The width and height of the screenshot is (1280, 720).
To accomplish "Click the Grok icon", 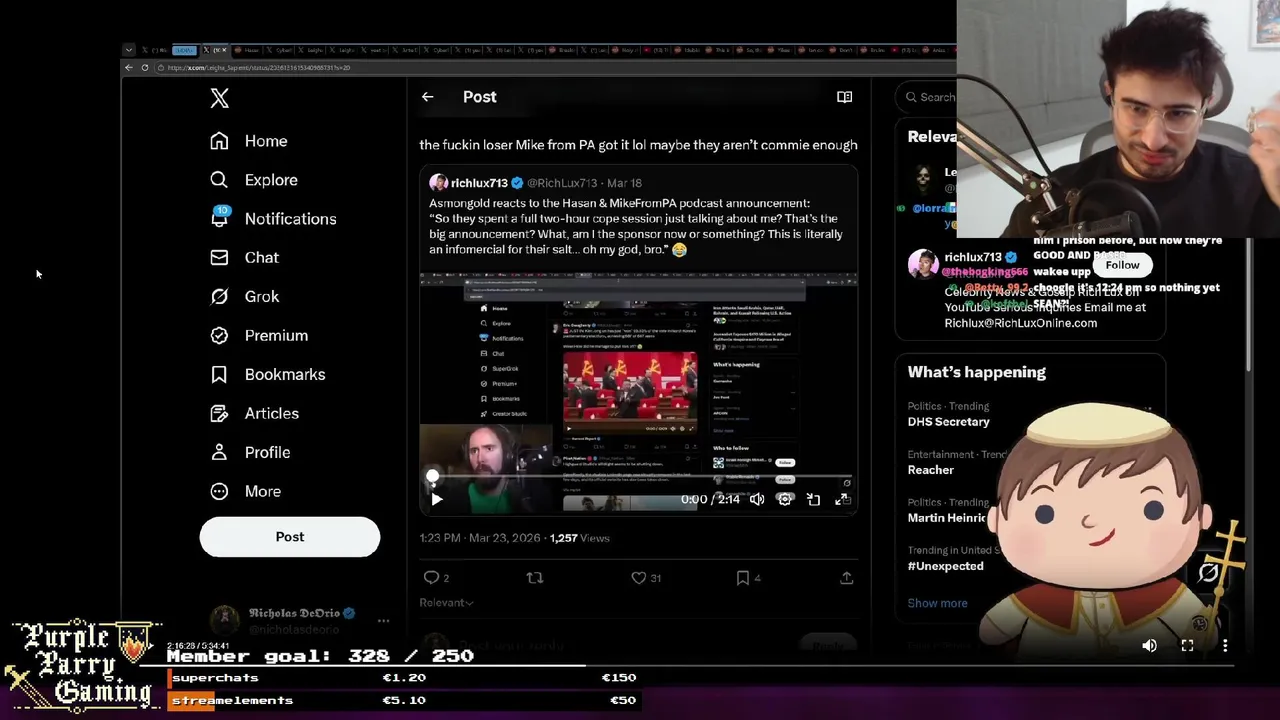I will pyautogui.click(x=219, y=297).
